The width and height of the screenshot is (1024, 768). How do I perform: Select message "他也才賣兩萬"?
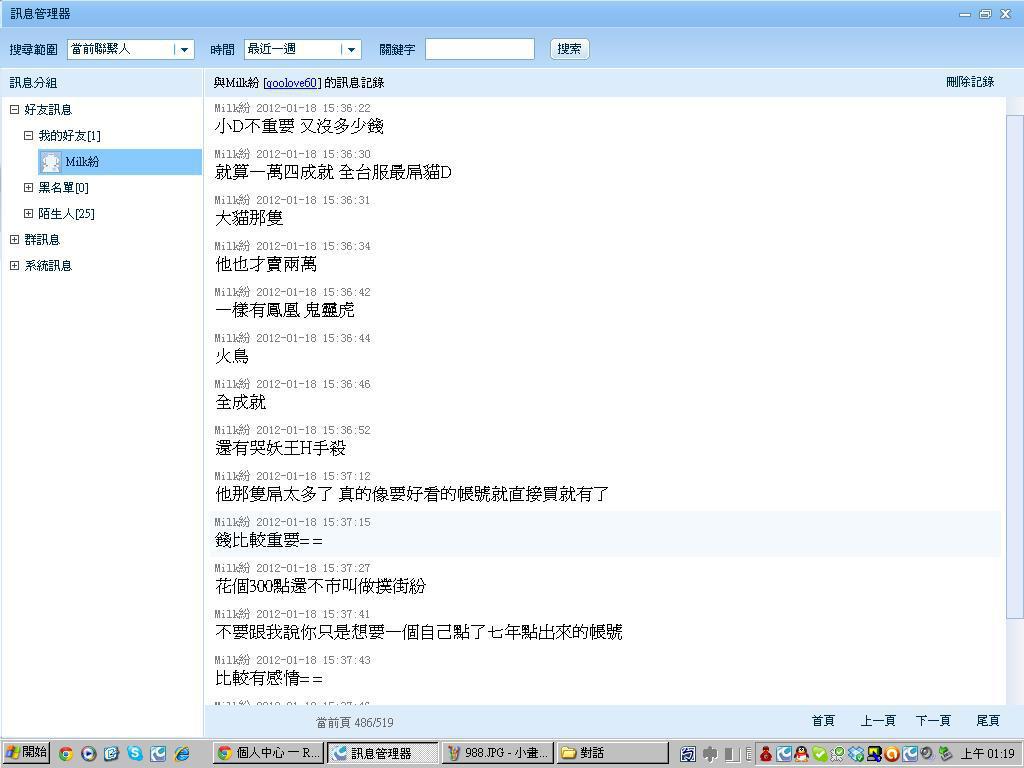(266, 264)
